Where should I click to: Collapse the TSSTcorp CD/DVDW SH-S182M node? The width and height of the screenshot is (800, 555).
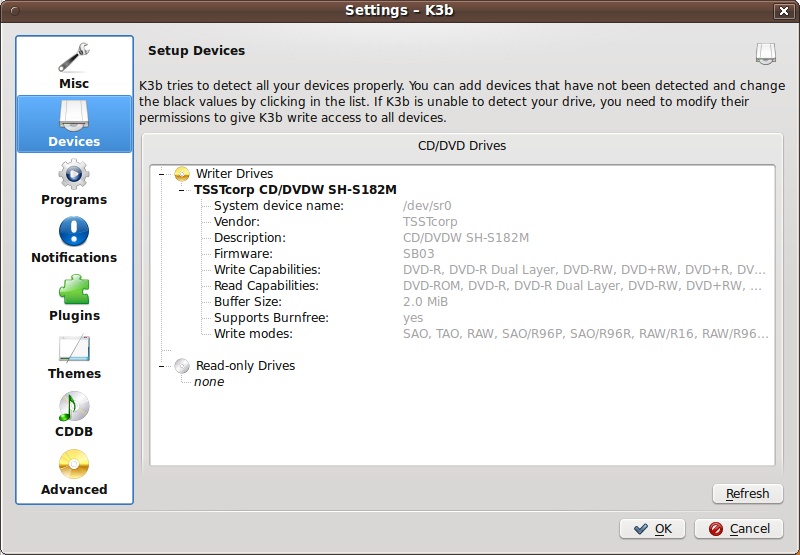[181, 190]
